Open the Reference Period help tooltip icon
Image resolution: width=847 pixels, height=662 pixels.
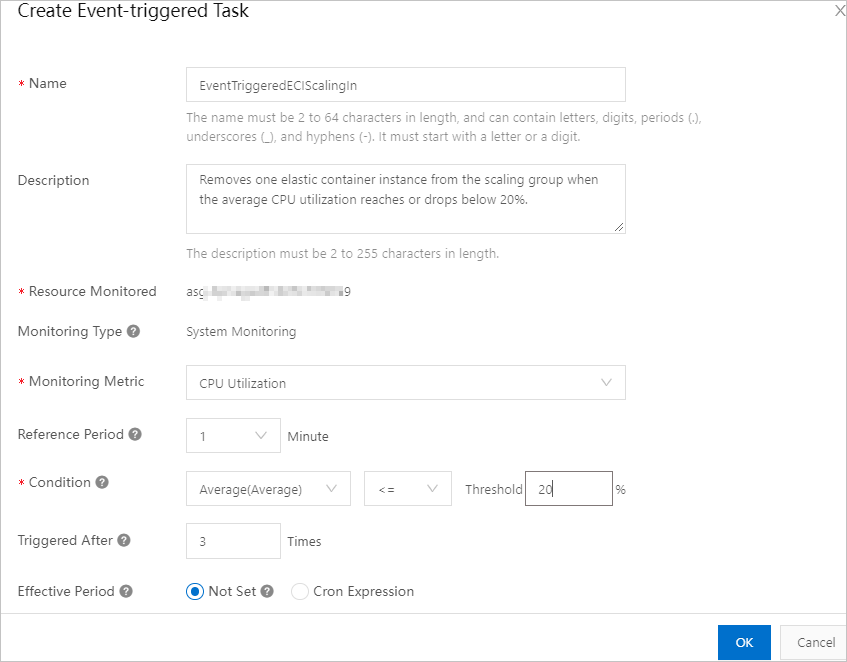tap(135, 434)
